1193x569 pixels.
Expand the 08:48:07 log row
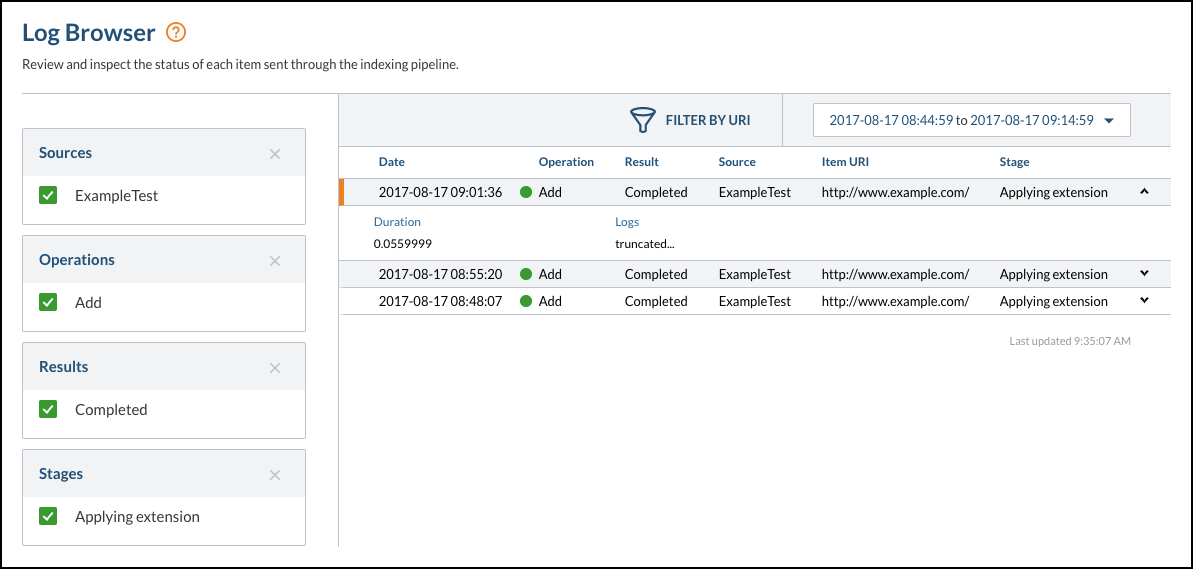coord(1144,301)
